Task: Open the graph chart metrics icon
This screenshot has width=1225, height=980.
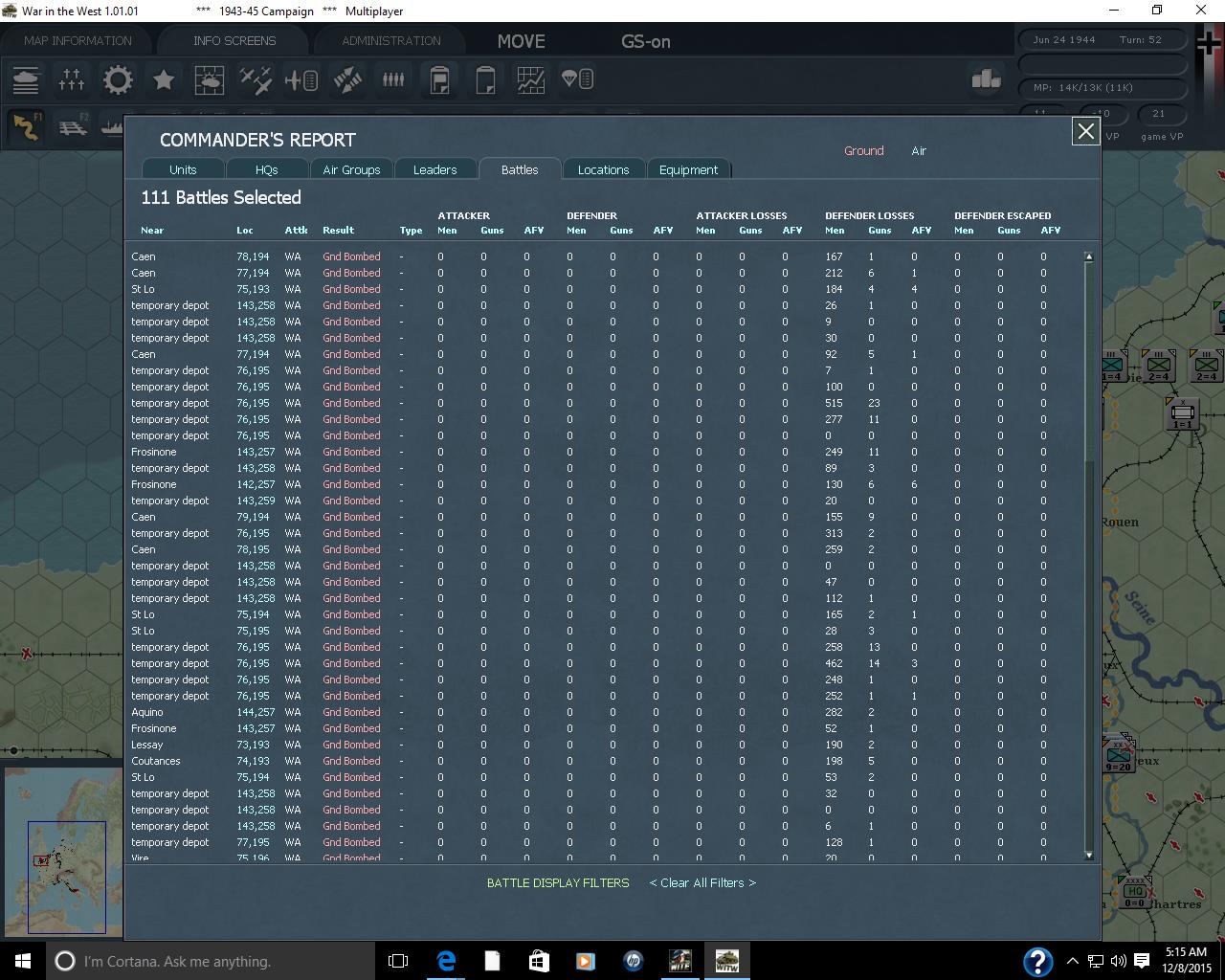Action: [x=531, y=79]
